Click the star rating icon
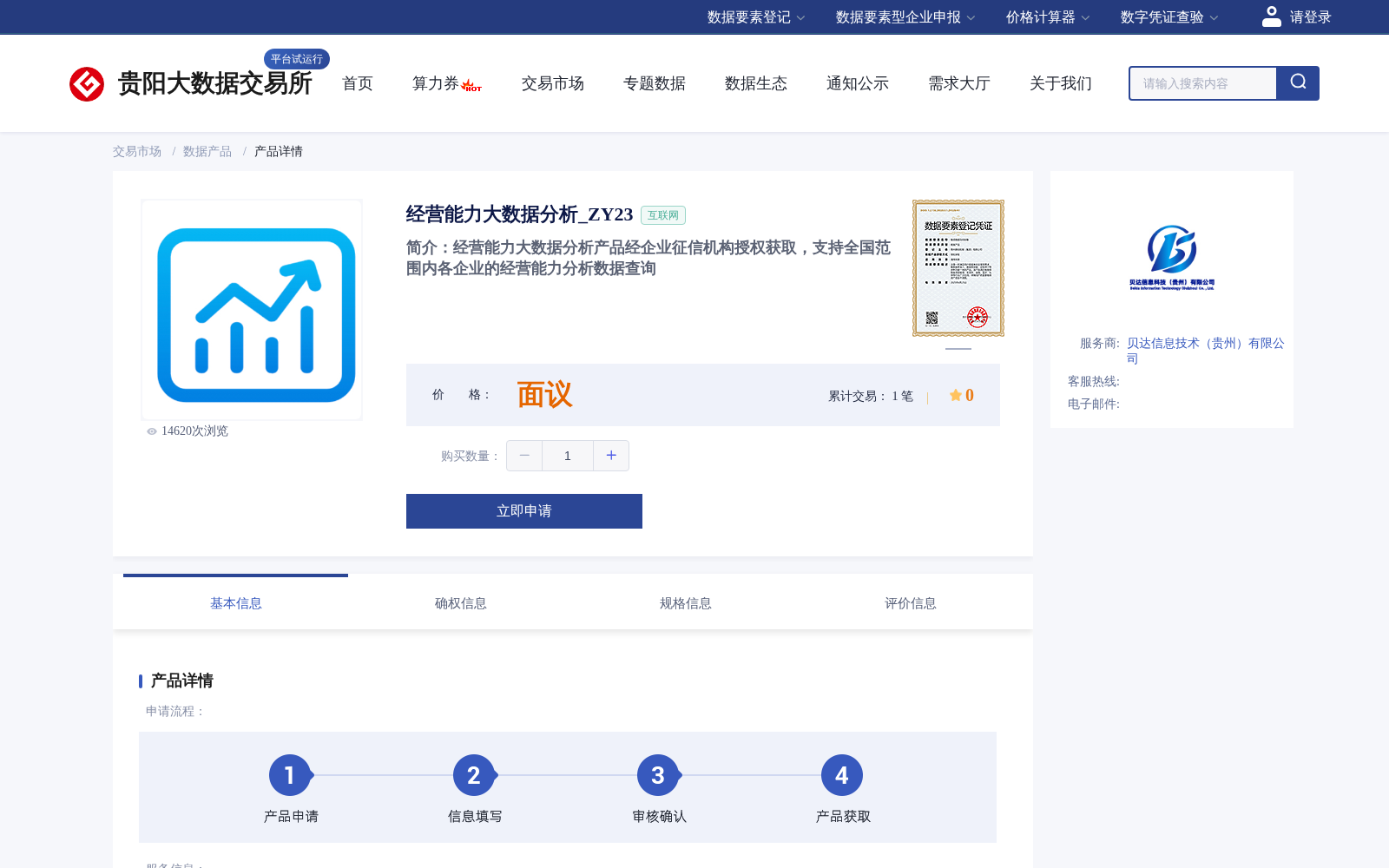1389x868 pixels. click(956, 395)
